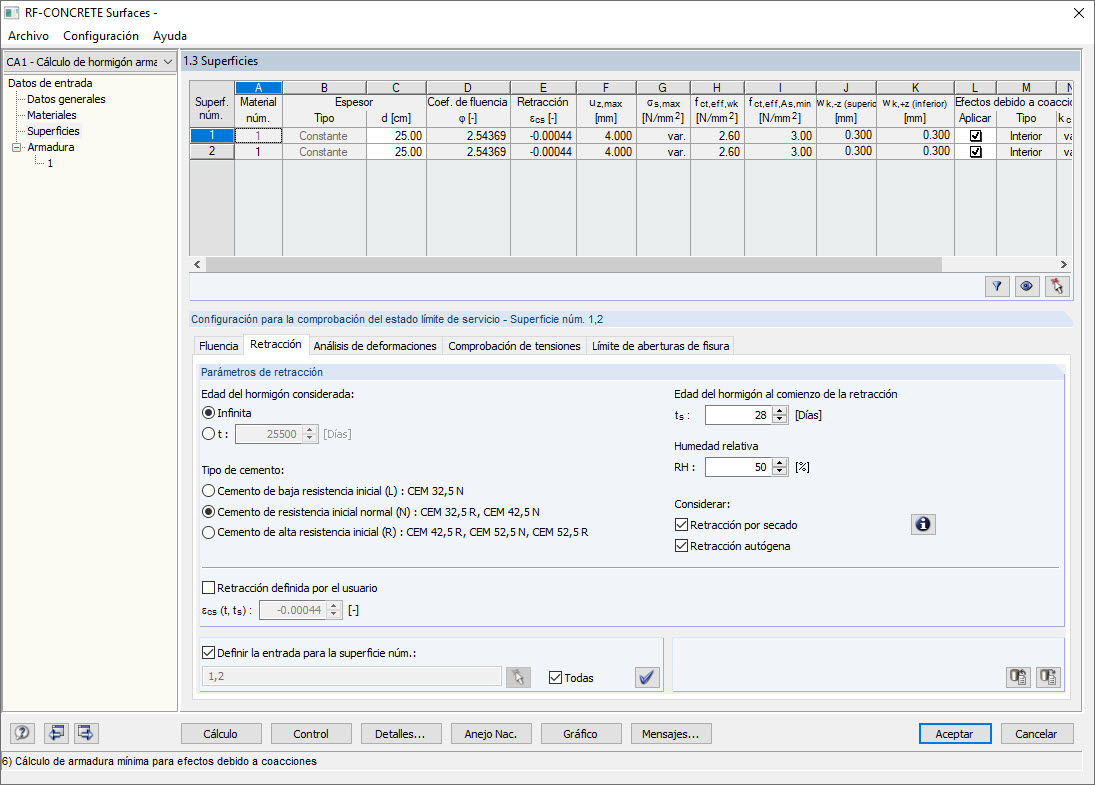Enable Retracción definida por el usuario

click(208, 587)
